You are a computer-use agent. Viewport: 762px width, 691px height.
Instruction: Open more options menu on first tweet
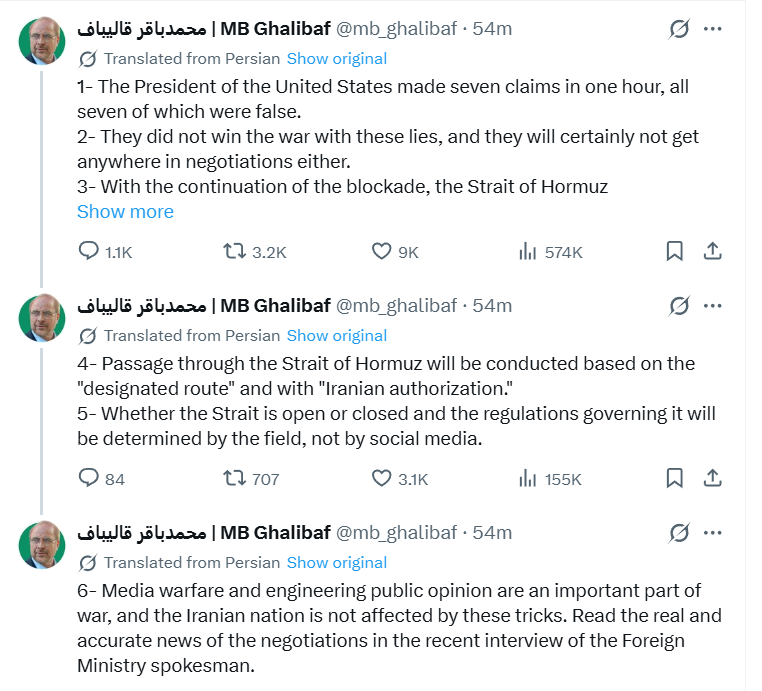(x=712, y=29)
